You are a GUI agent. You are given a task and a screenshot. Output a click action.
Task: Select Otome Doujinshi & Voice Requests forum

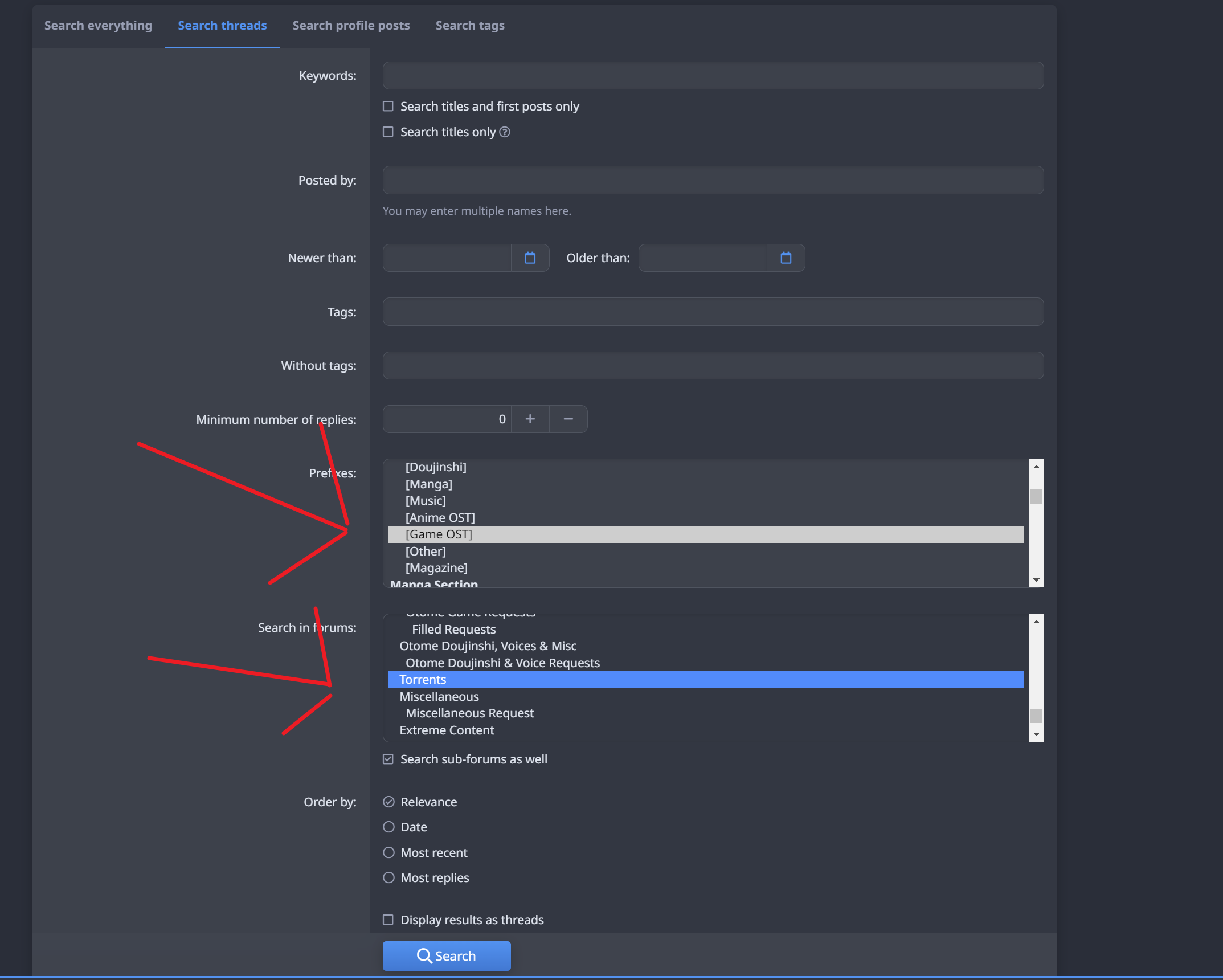click(x=706, y=663)
